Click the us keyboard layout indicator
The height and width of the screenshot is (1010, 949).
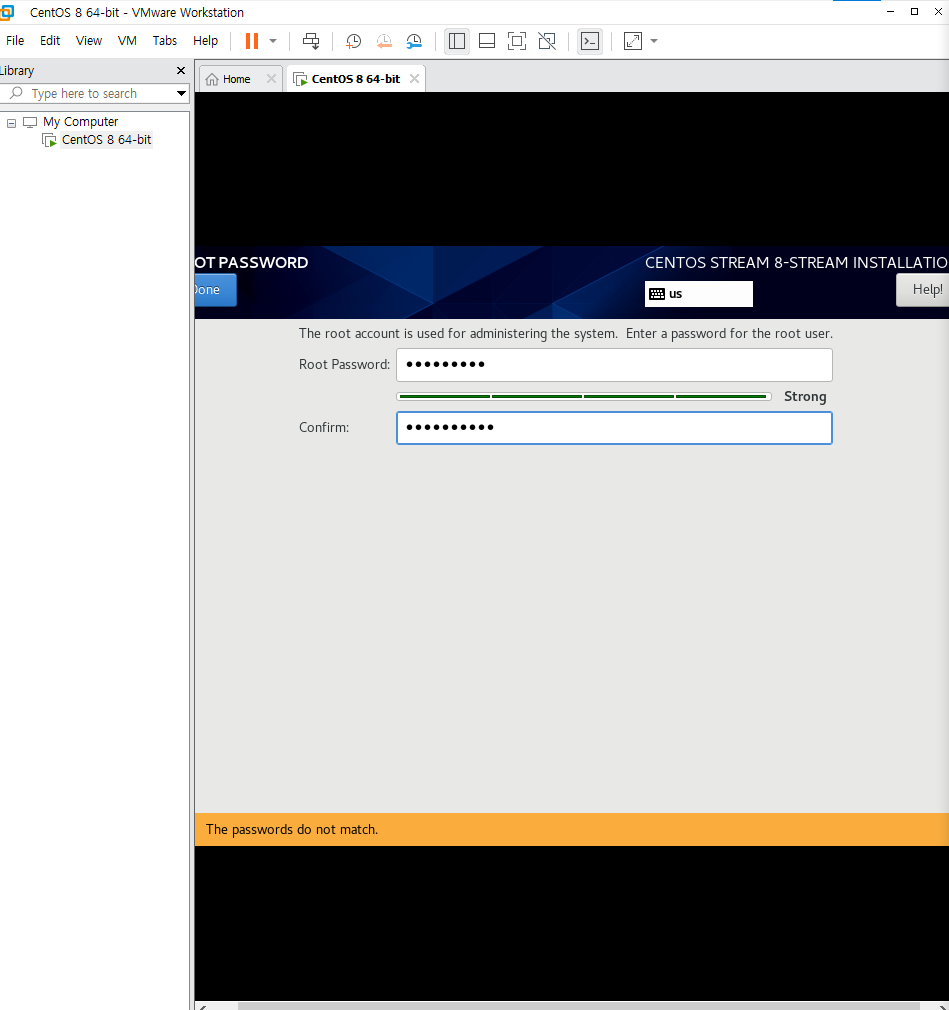click(x=698, y=294)
